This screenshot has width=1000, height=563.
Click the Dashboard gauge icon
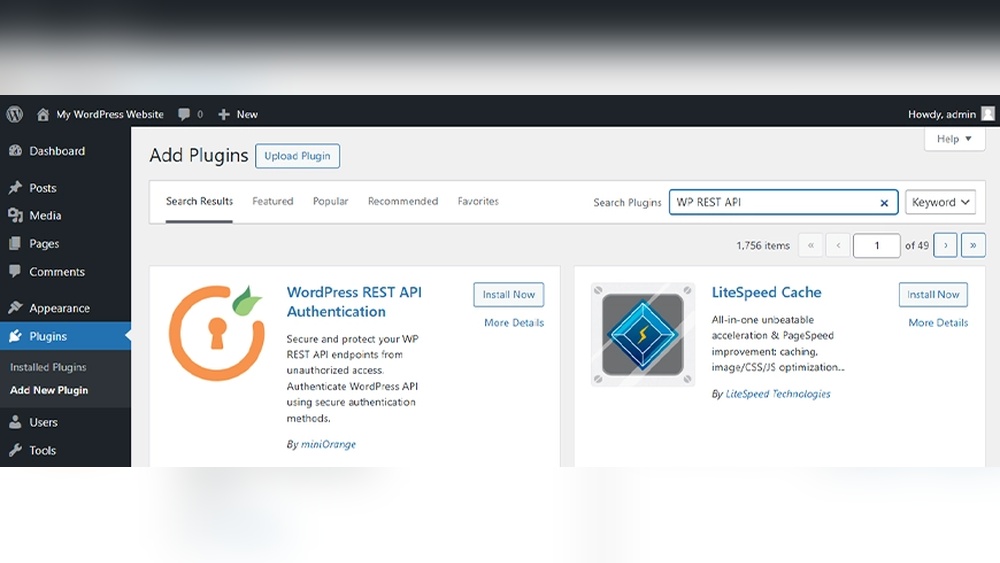15,150
